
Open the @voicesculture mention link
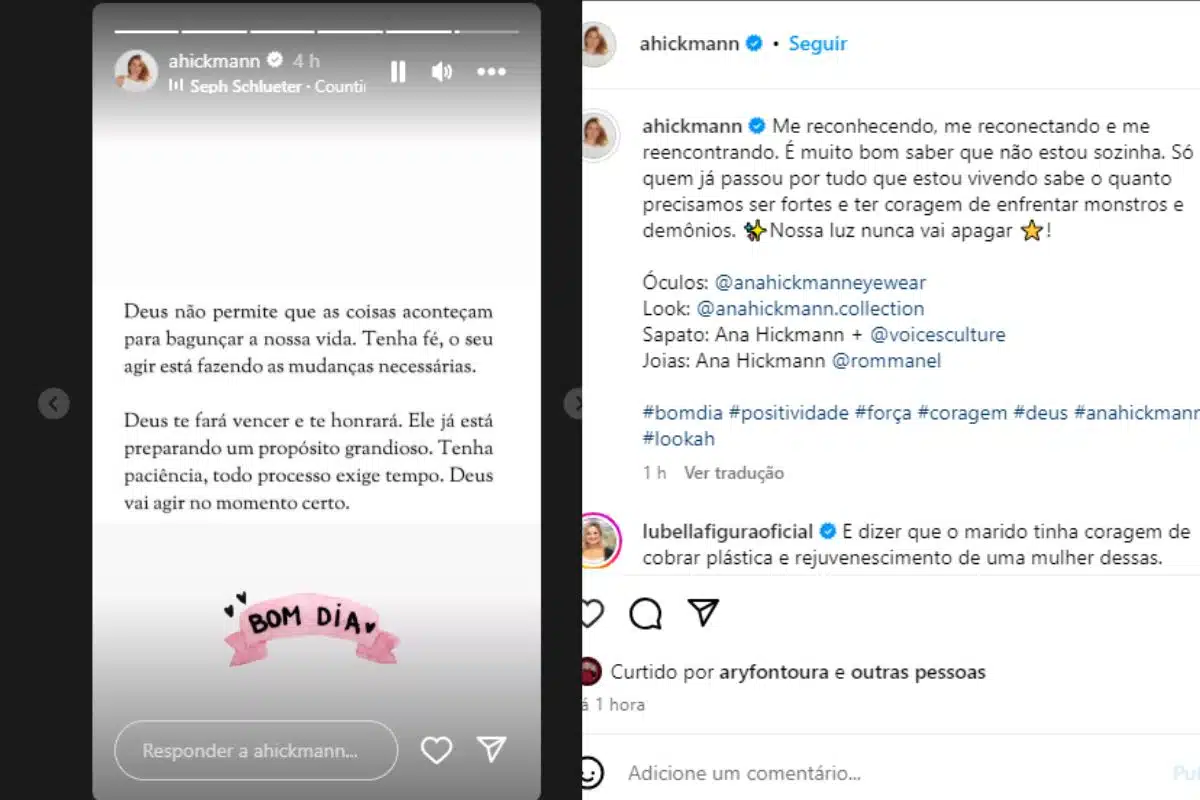point(938,335)
